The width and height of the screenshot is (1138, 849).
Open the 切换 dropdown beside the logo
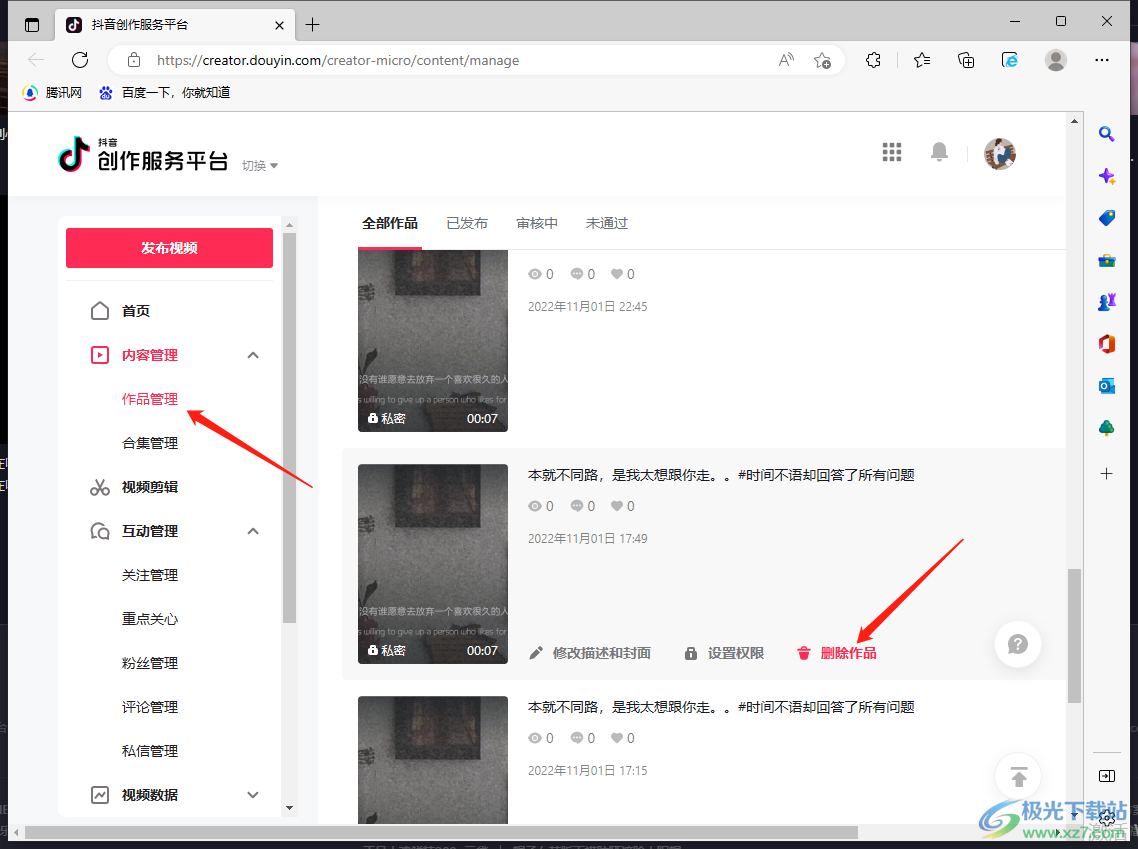tap(260, 166)
